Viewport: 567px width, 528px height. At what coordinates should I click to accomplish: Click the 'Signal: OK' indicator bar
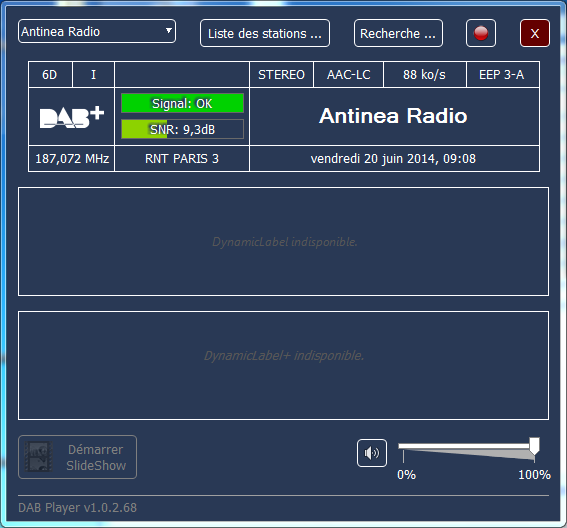coord(182,103)
